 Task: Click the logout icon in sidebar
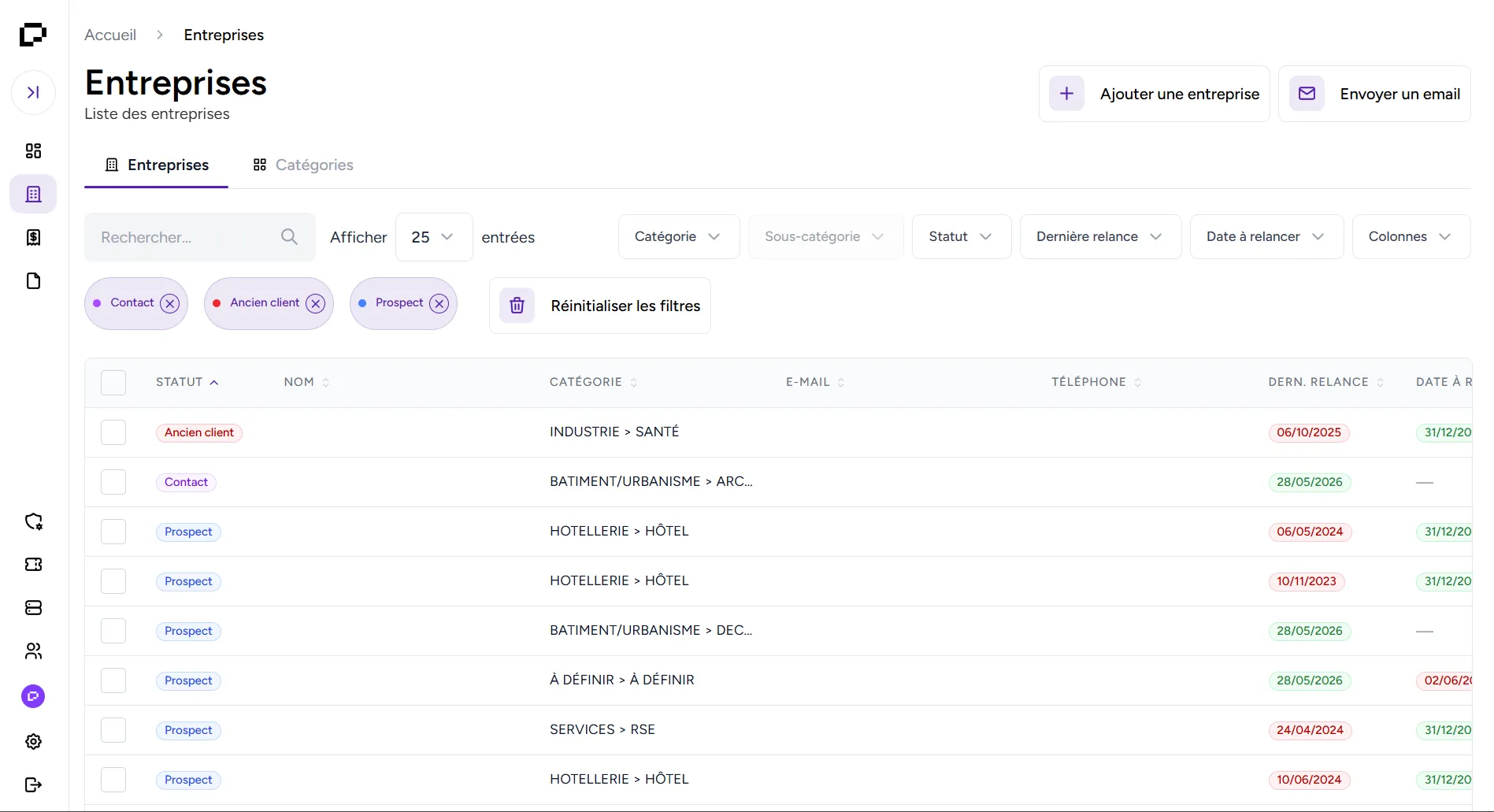click(x=33, y=784)
